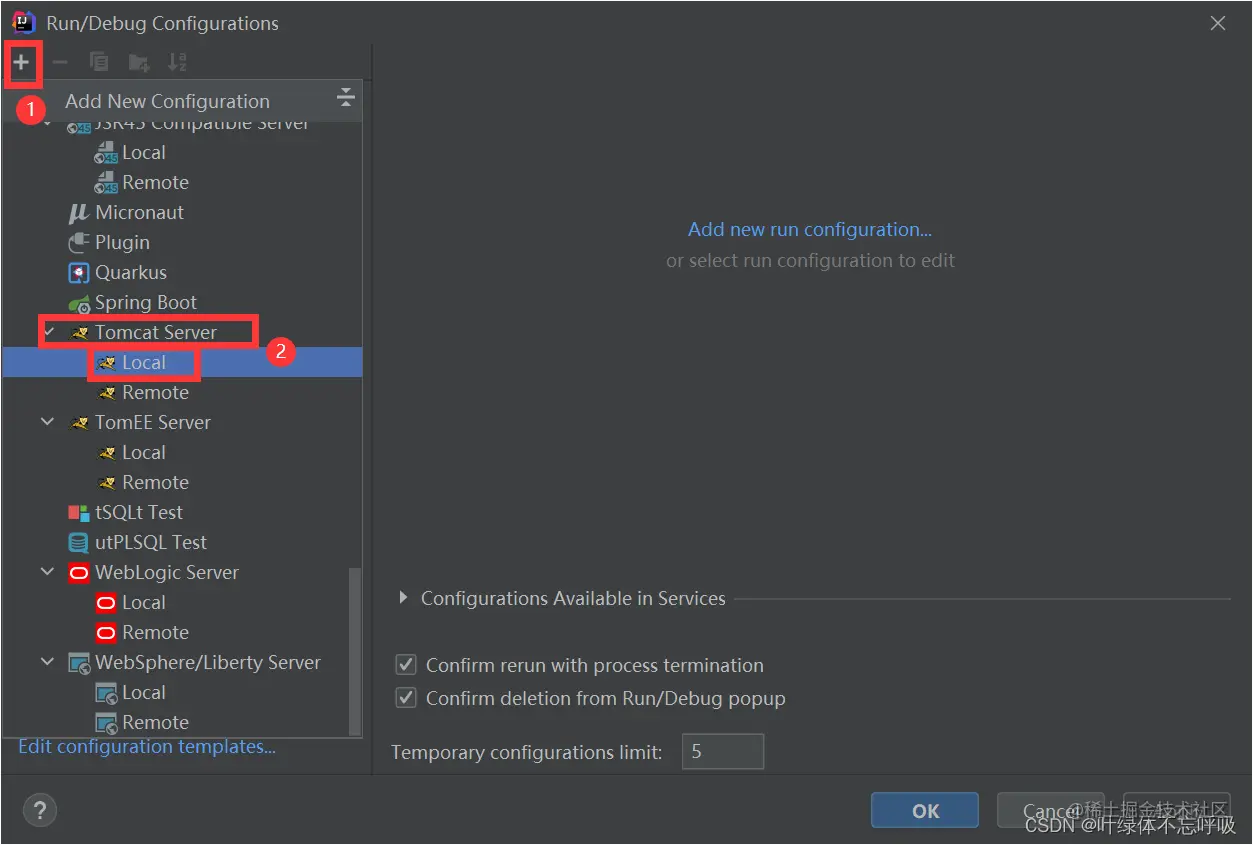
Task: Click the utPLSQL Test database icon
Action: (79, 543)
